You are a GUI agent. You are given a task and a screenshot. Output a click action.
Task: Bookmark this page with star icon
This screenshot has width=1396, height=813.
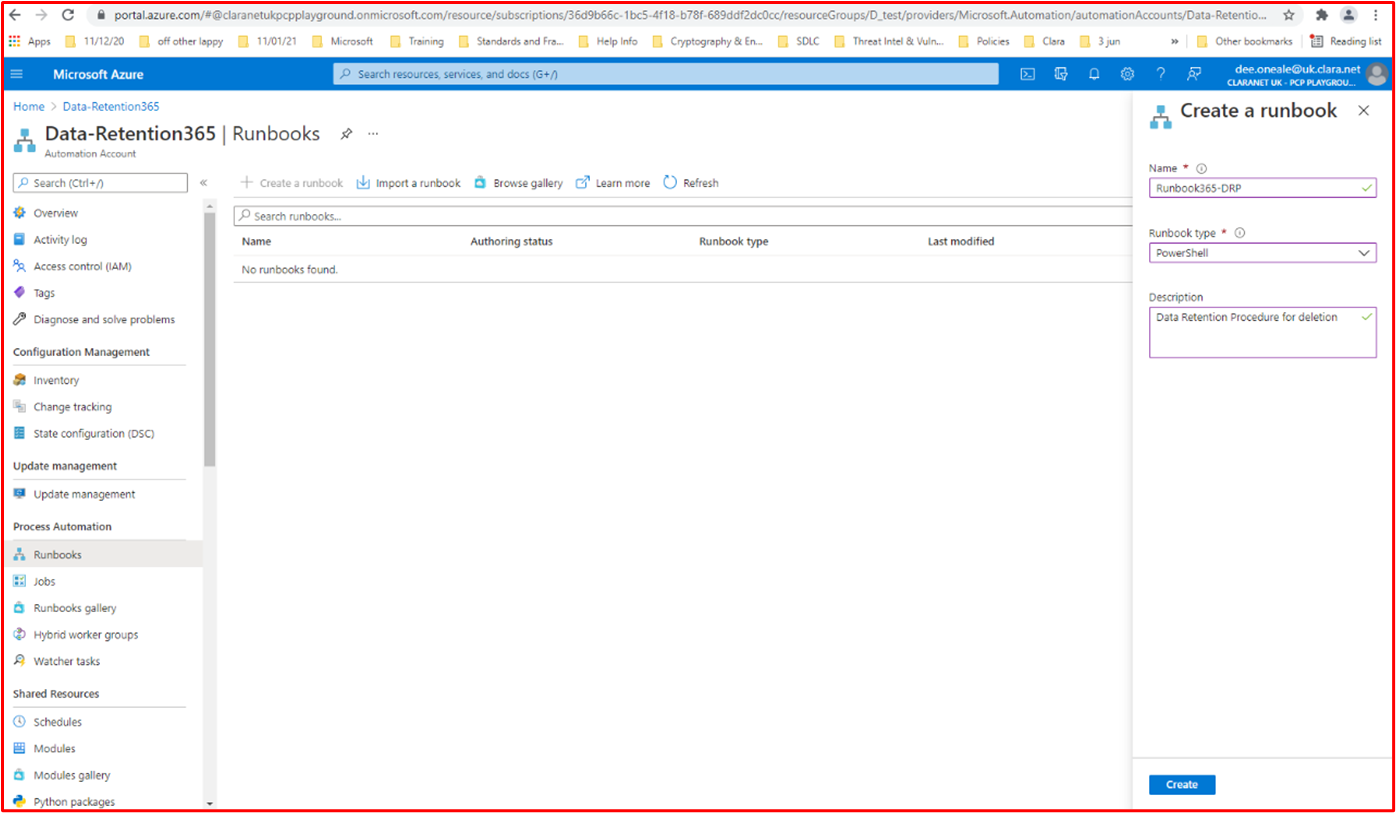point(1289,15)
